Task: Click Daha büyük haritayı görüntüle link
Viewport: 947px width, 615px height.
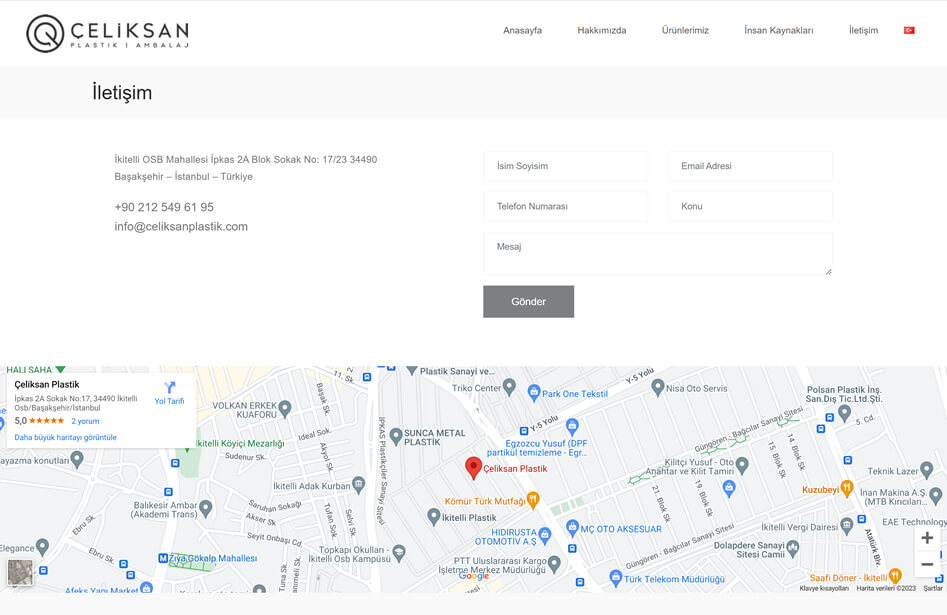Action: (65, 437)
